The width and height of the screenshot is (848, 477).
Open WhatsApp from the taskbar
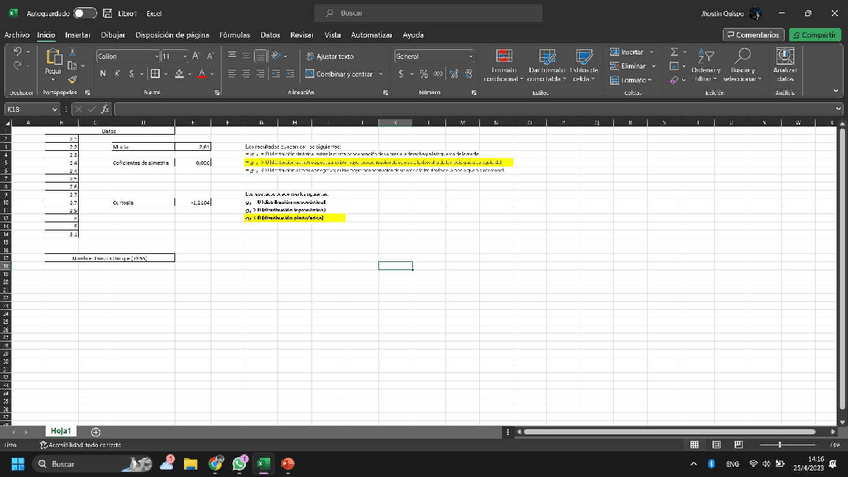click(x=240, y=464)
